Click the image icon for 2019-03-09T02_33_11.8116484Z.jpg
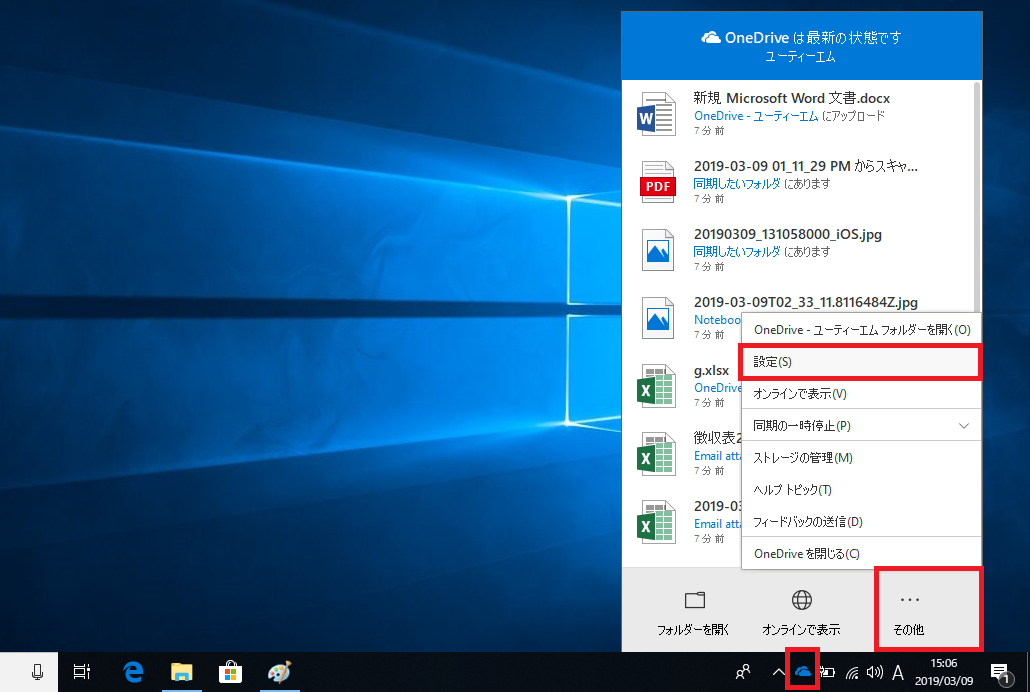The height and width of the screenshot is (692, 1030). (658, 318)
